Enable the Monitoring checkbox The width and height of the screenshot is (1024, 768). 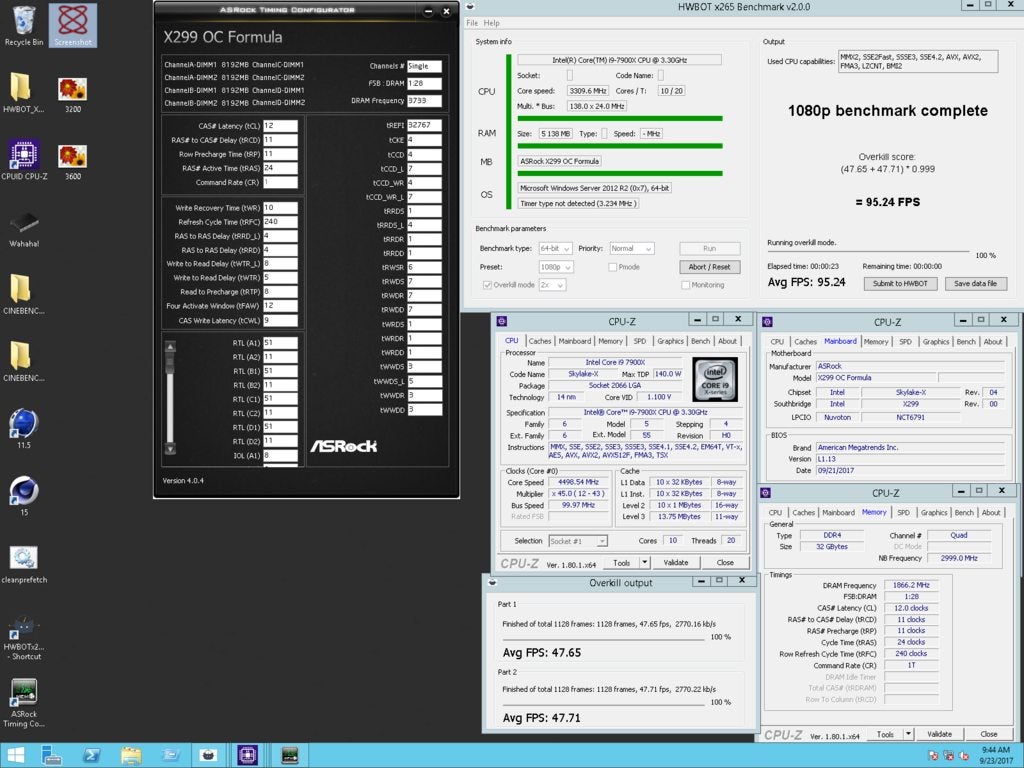click(686, 285)
